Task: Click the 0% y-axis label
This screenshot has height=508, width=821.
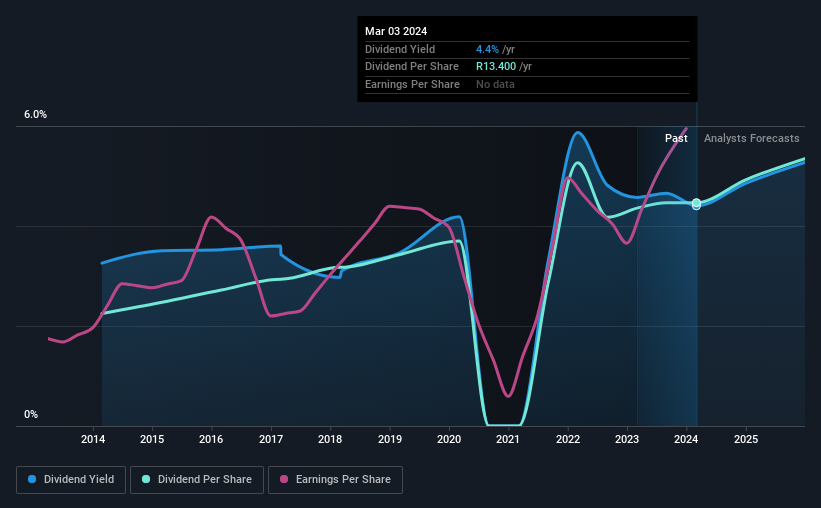Action: coord(31,415)
